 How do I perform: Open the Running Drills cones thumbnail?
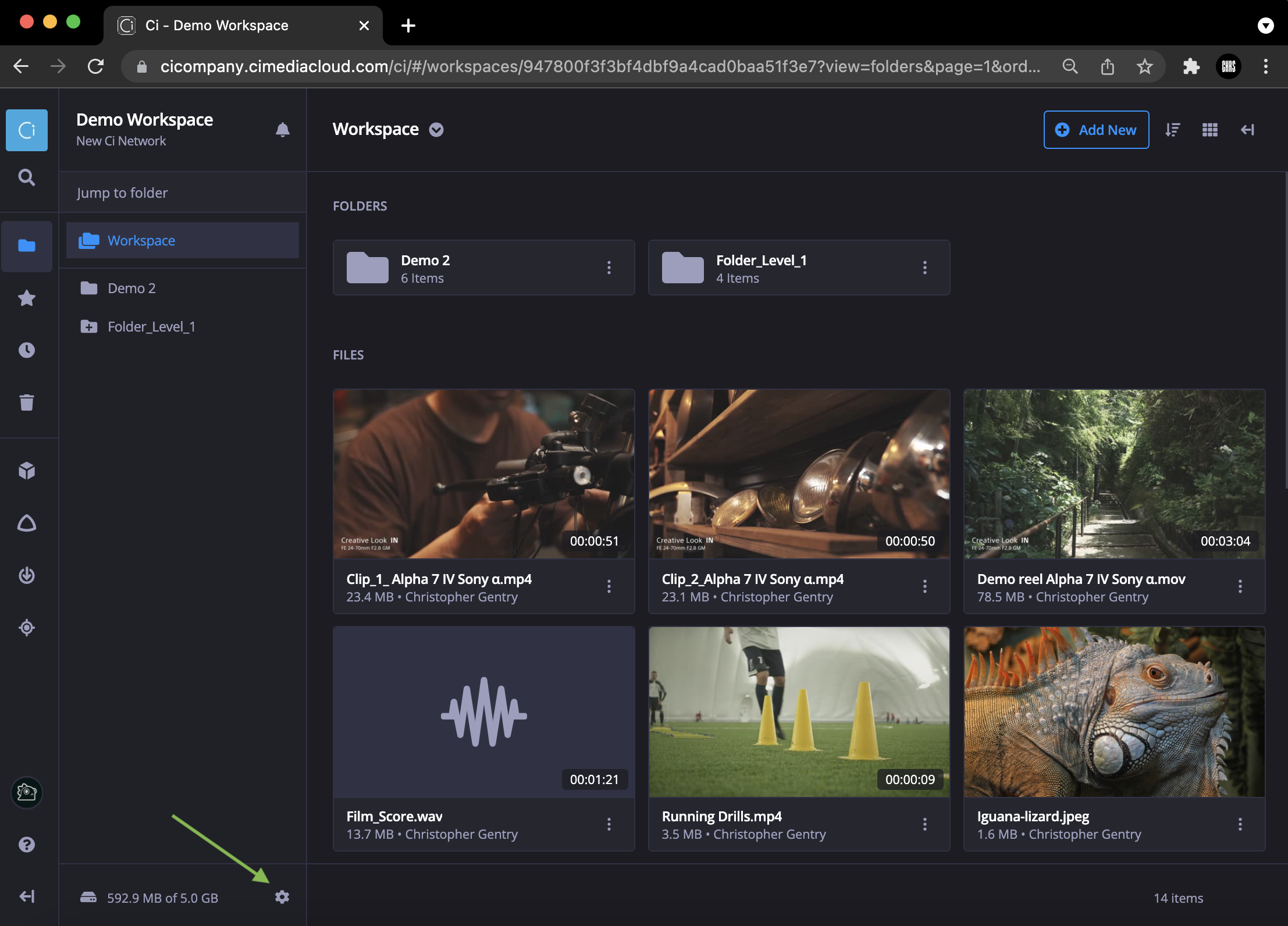pyautogui.click(x=799, y=711)
